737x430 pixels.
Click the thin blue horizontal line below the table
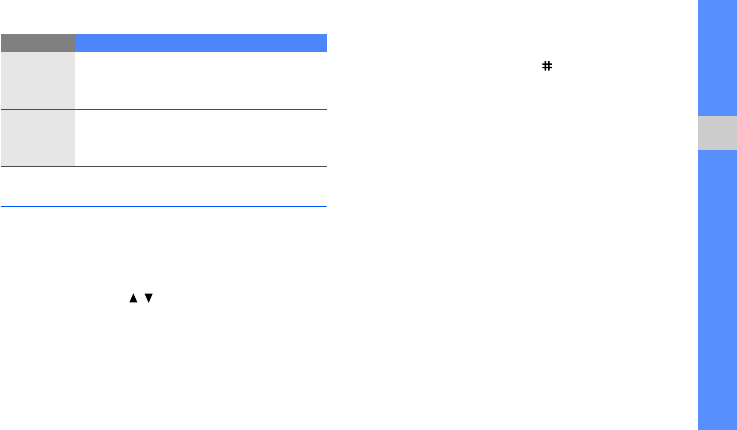[164, 206]
